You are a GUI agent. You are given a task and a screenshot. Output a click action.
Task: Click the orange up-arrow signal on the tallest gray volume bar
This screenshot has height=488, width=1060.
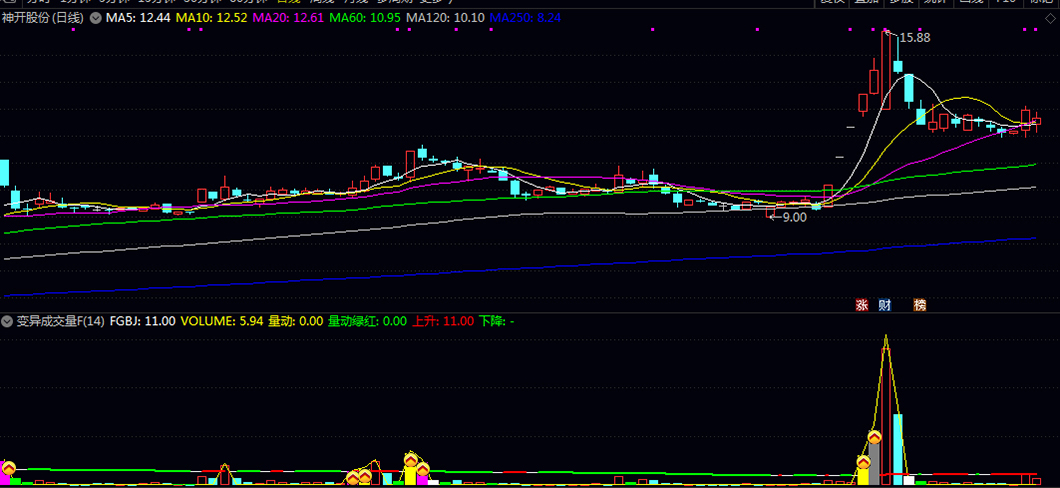coord(874,437)
